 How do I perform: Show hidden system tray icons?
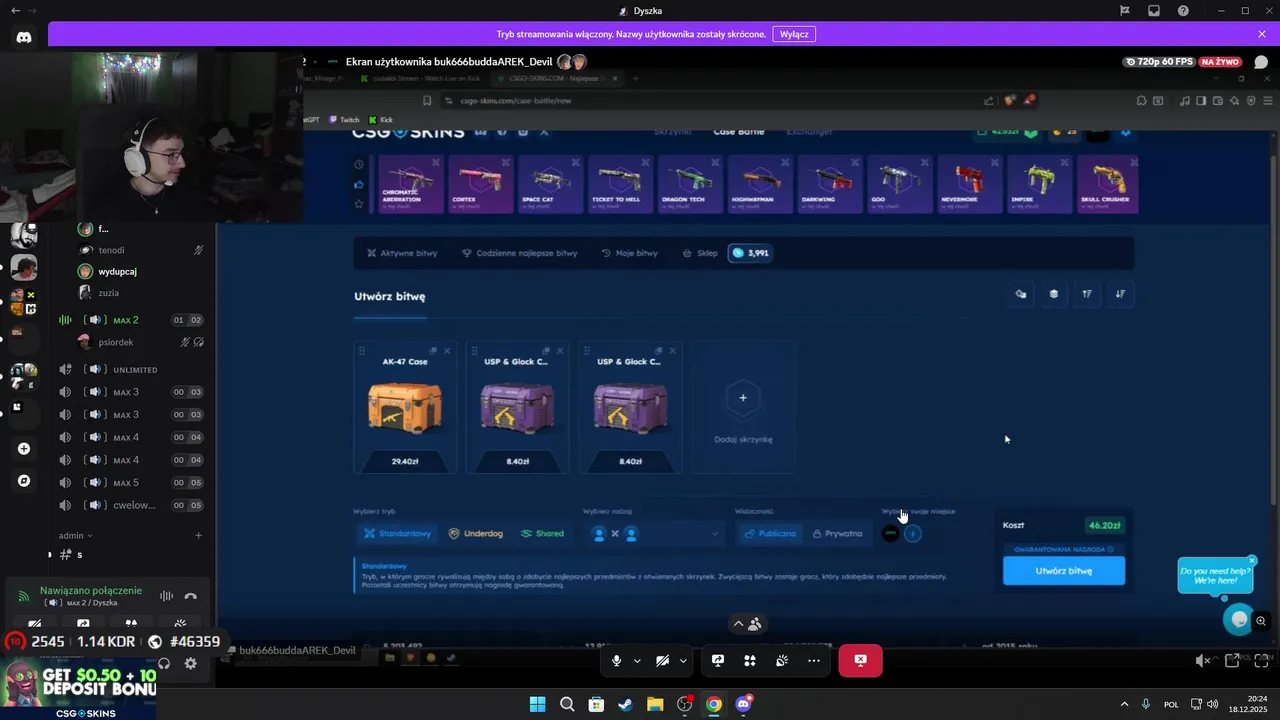coord(1123,704)
